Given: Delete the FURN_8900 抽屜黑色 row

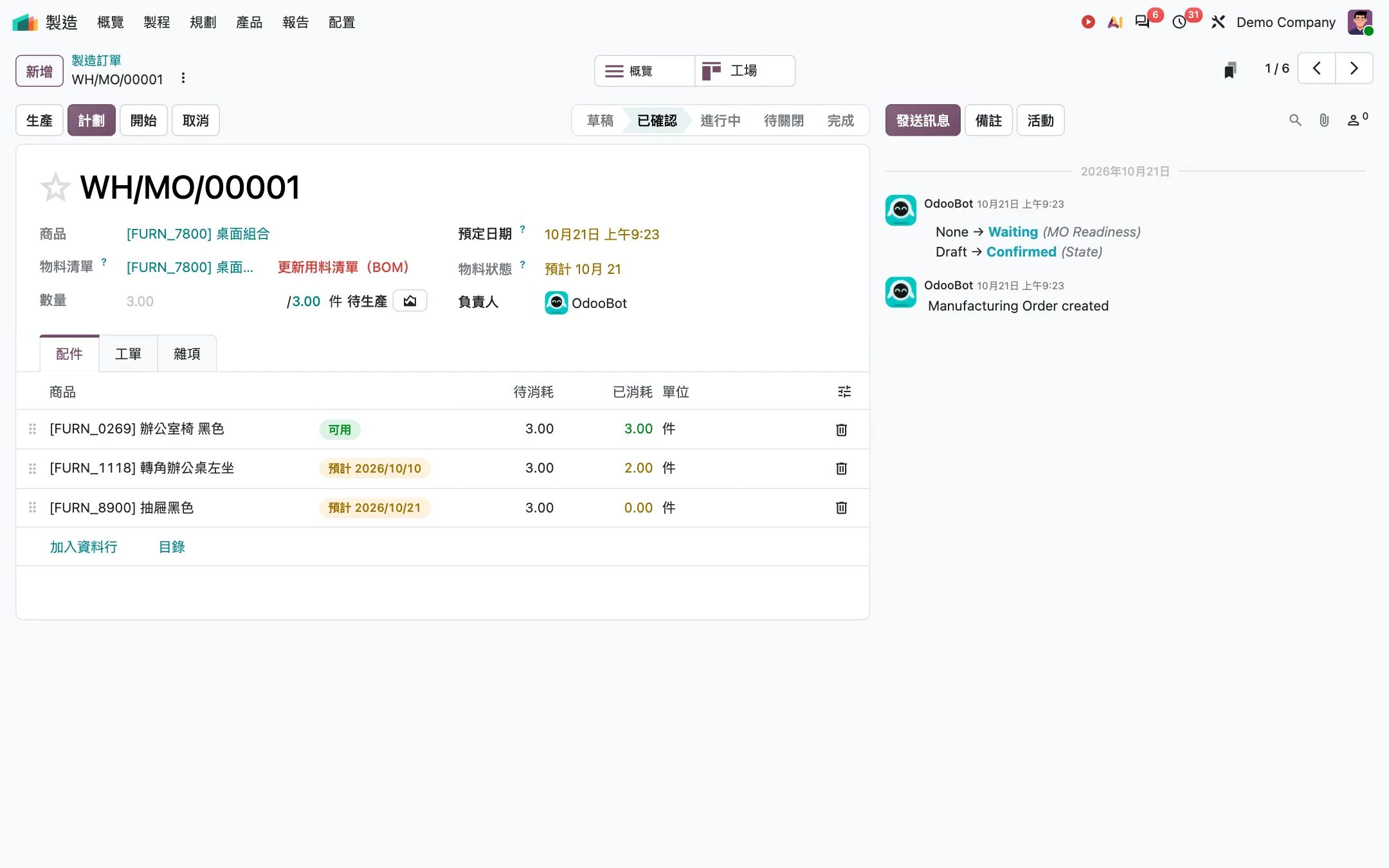Looking at the screenshot, I should pos(841,508).
